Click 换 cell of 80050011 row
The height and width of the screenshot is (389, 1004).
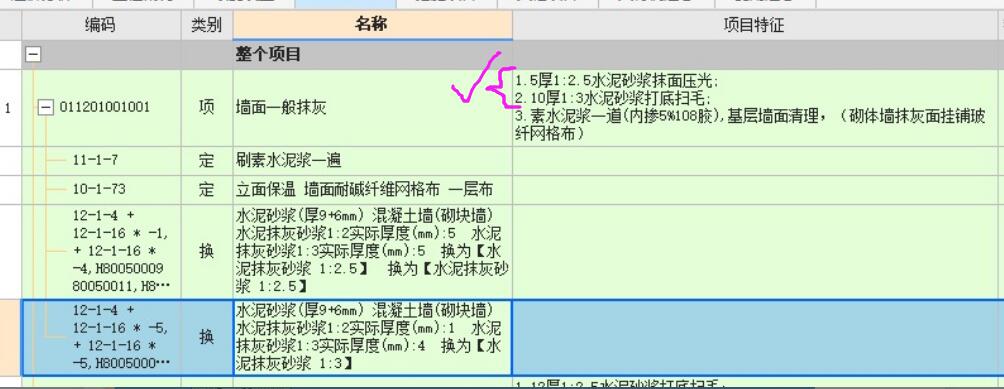[x=206, y=251]
